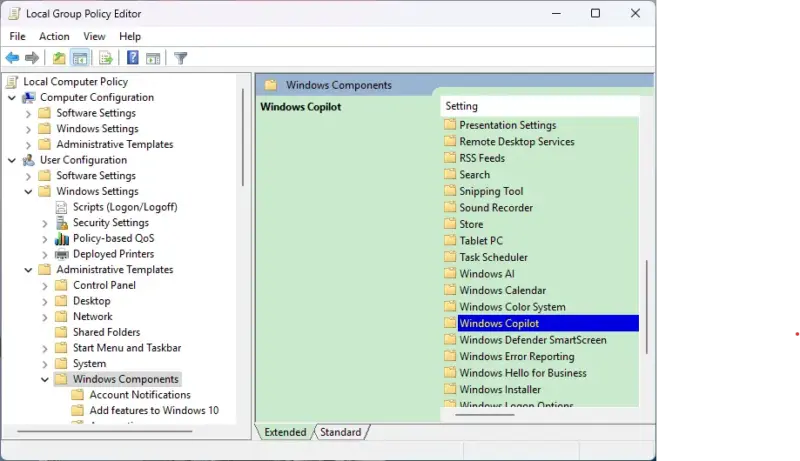Image resolution: width=800 pixels, height=461 pixels.
Task: Click settings list horizontal scrollbar
Action: click(485, 415)
